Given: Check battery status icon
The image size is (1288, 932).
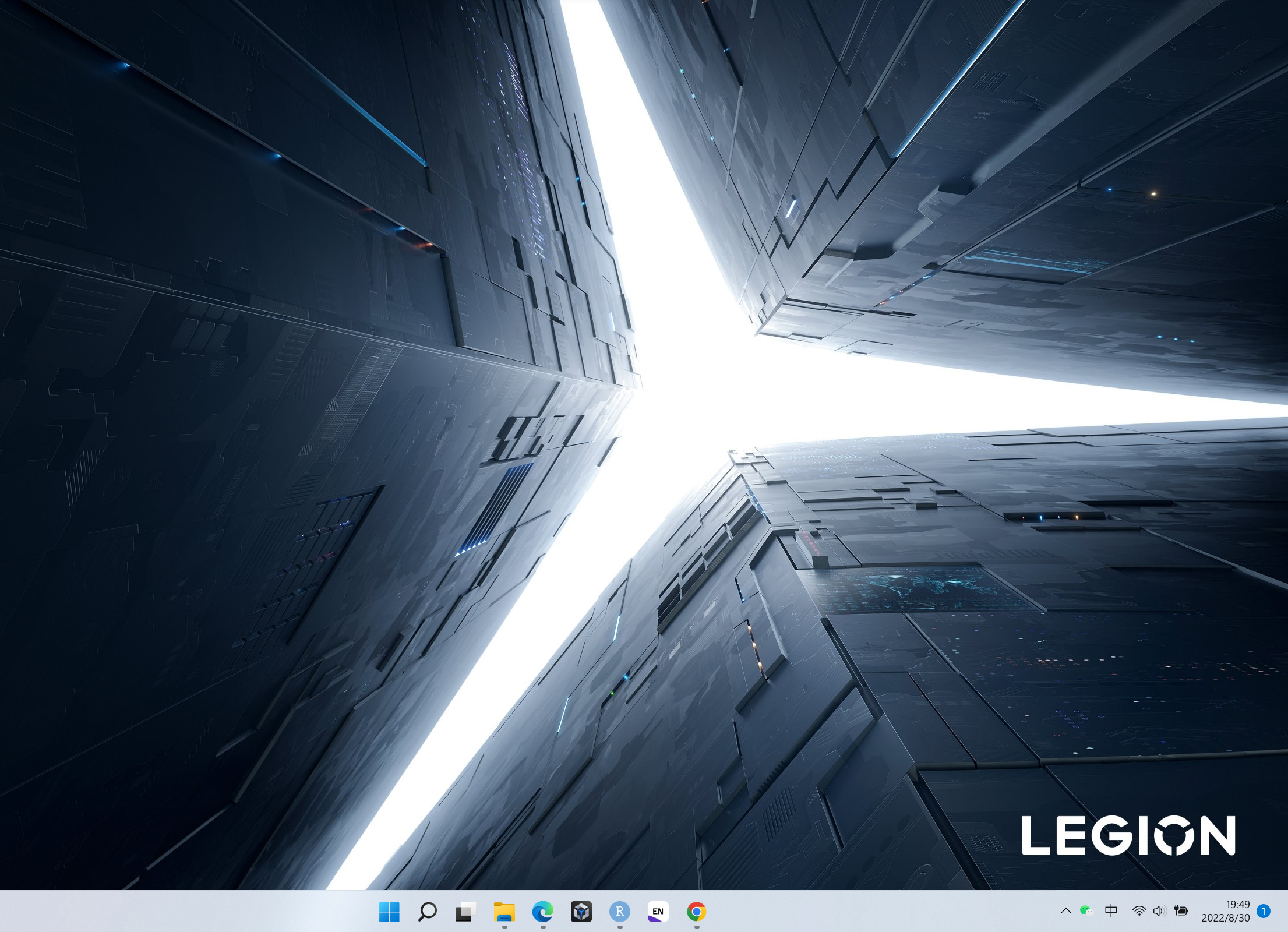Looking at the screenshot, I should [1181, 911].
